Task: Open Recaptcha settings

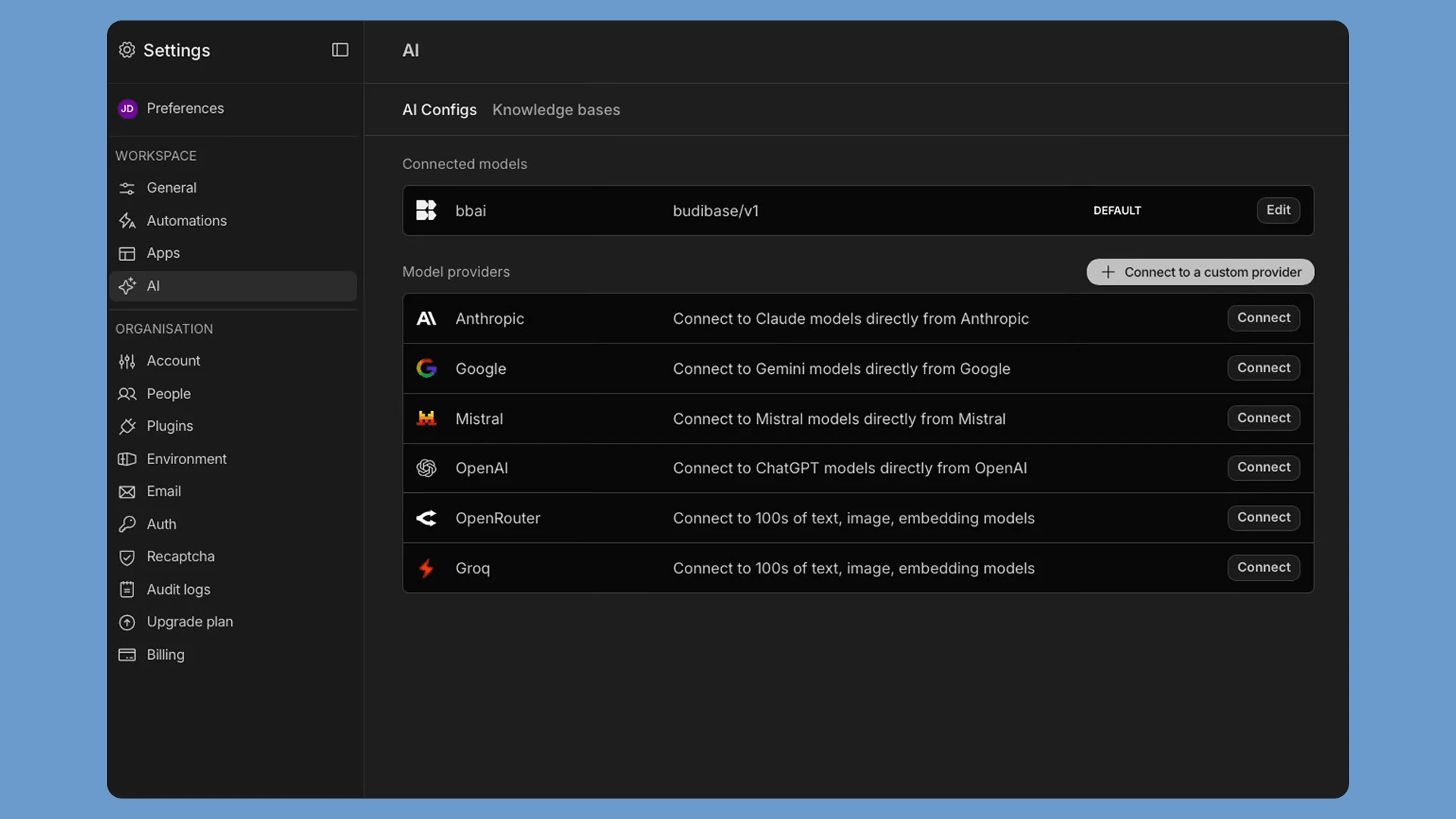Action: [x=180, y=557]
